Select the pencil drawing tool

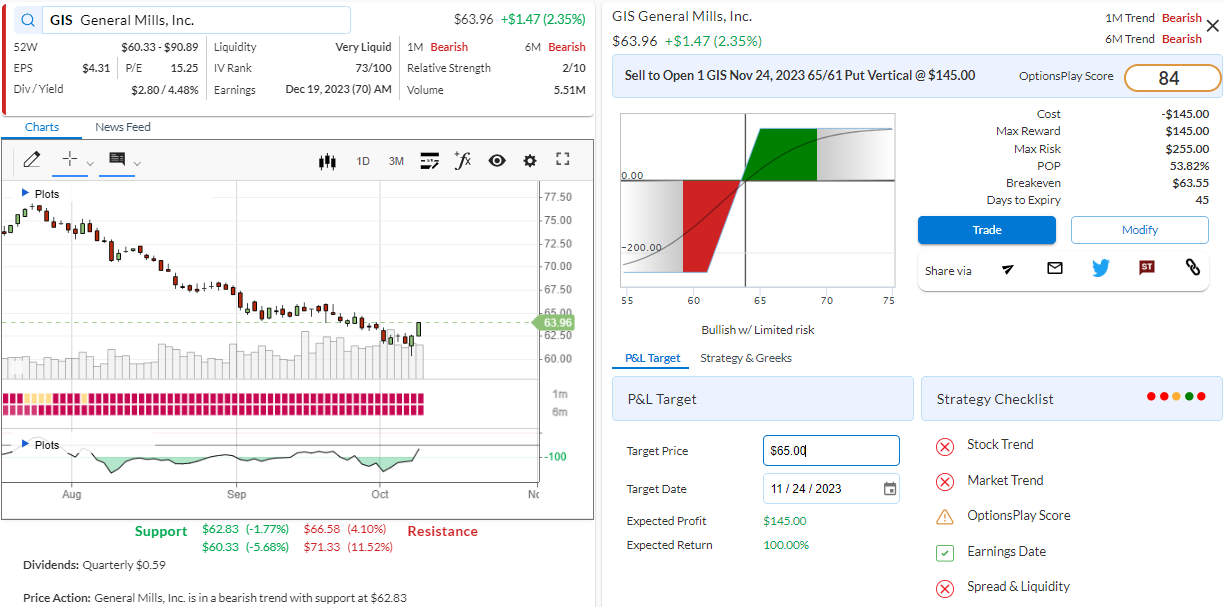tap(31, 159)
